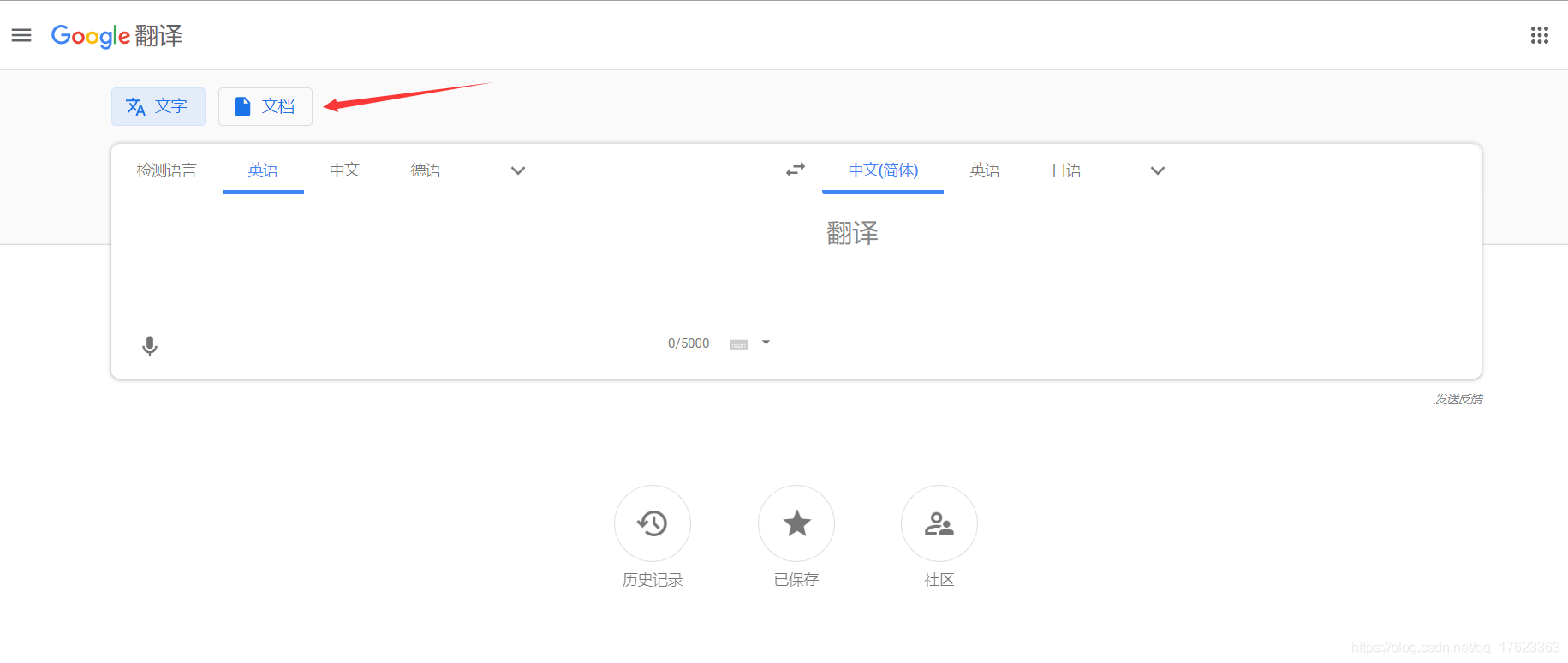Open 已保存 saved star icon

796,523
